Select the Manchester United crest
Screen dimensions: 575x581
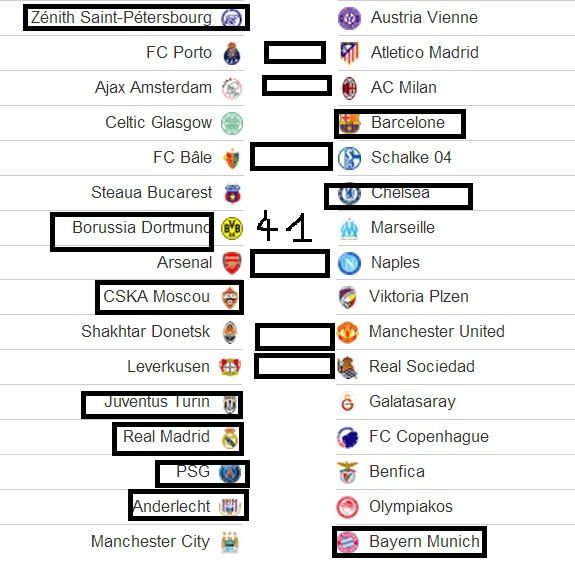tap(348, 332)
